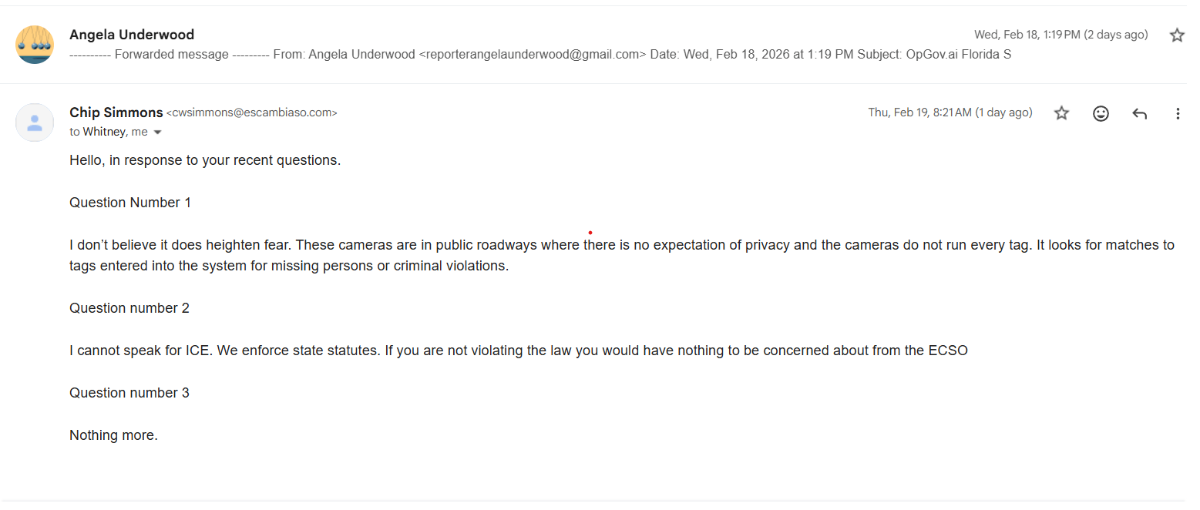
Task: Open the three-dot More menu
Action: [1177, 113]
